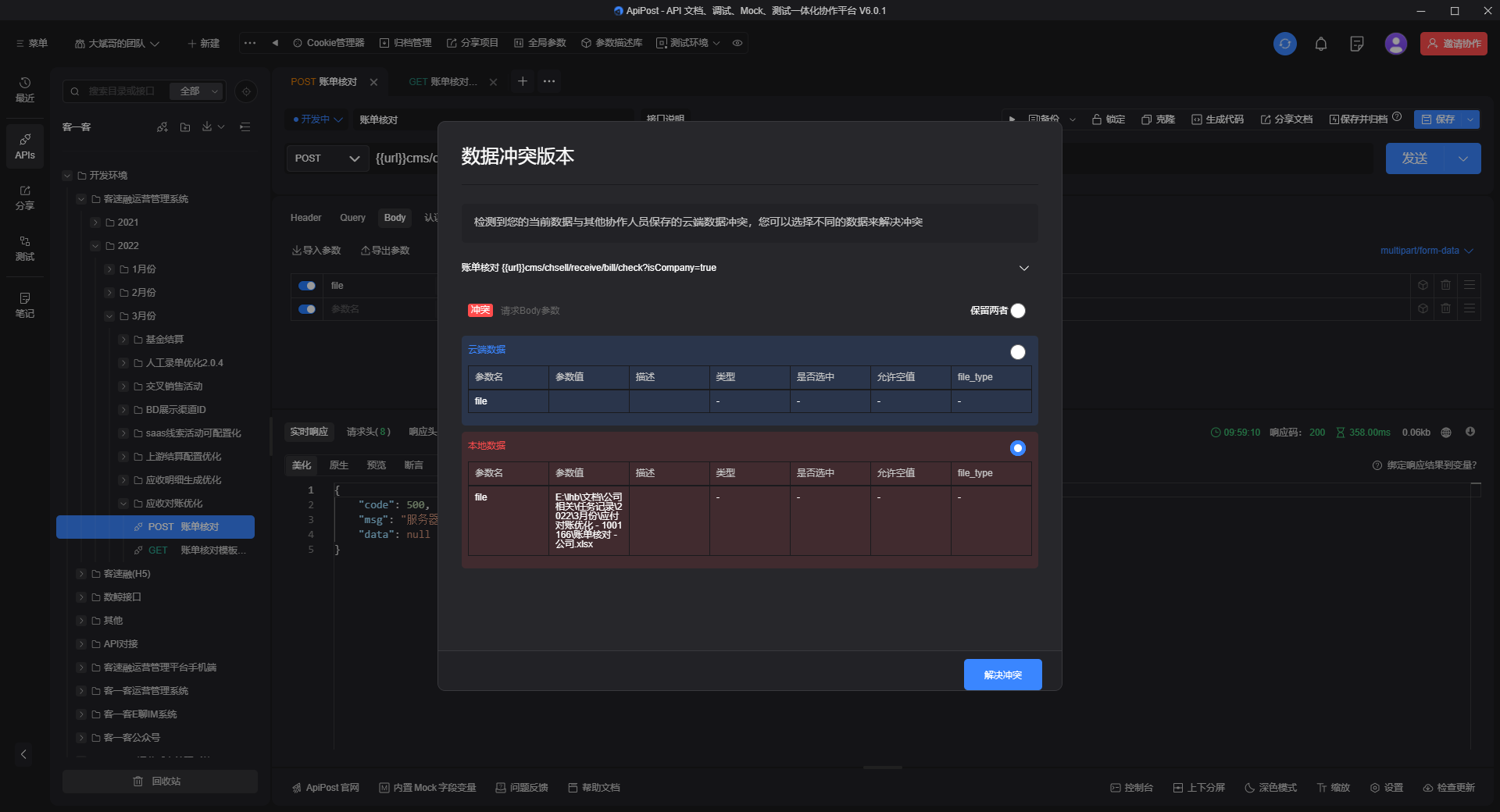The width and height of the screenshot is (1500, 812).
Task: Open 控制台 console in status bar
Action: [1131, 788]
